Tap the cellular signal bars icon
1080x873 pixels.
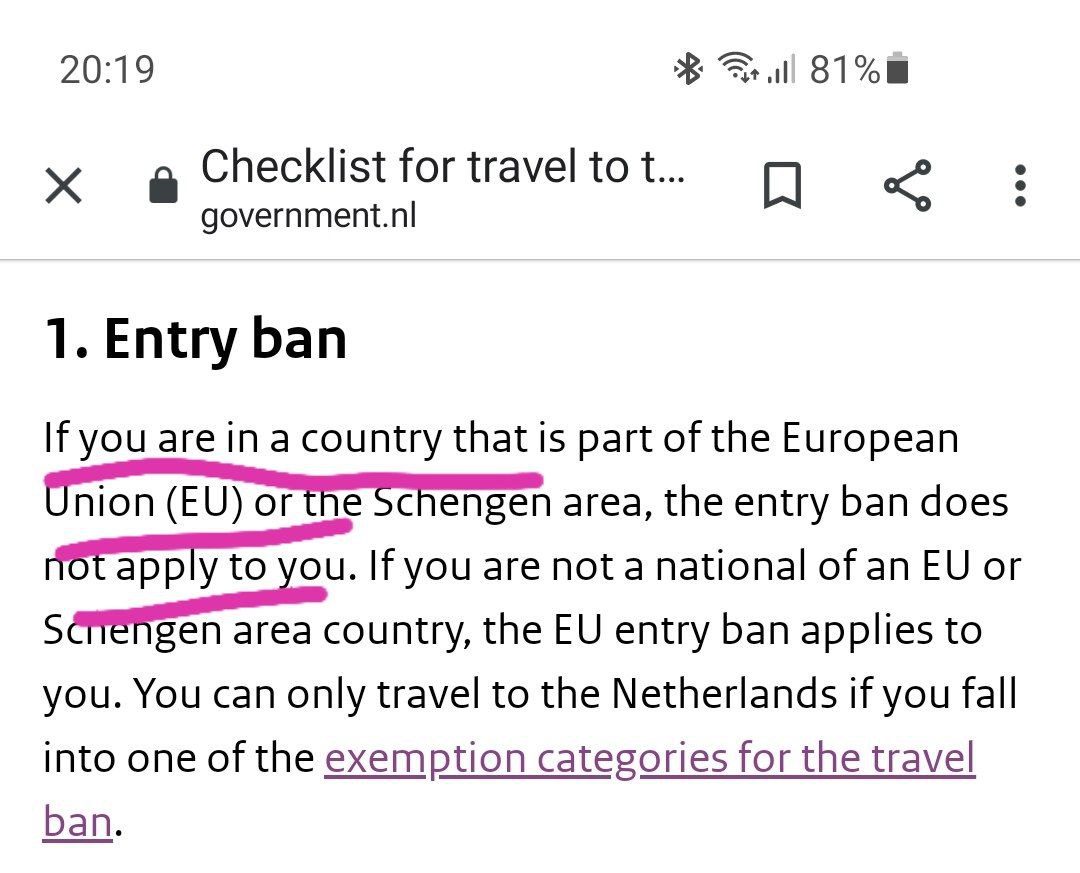point(781,69)
